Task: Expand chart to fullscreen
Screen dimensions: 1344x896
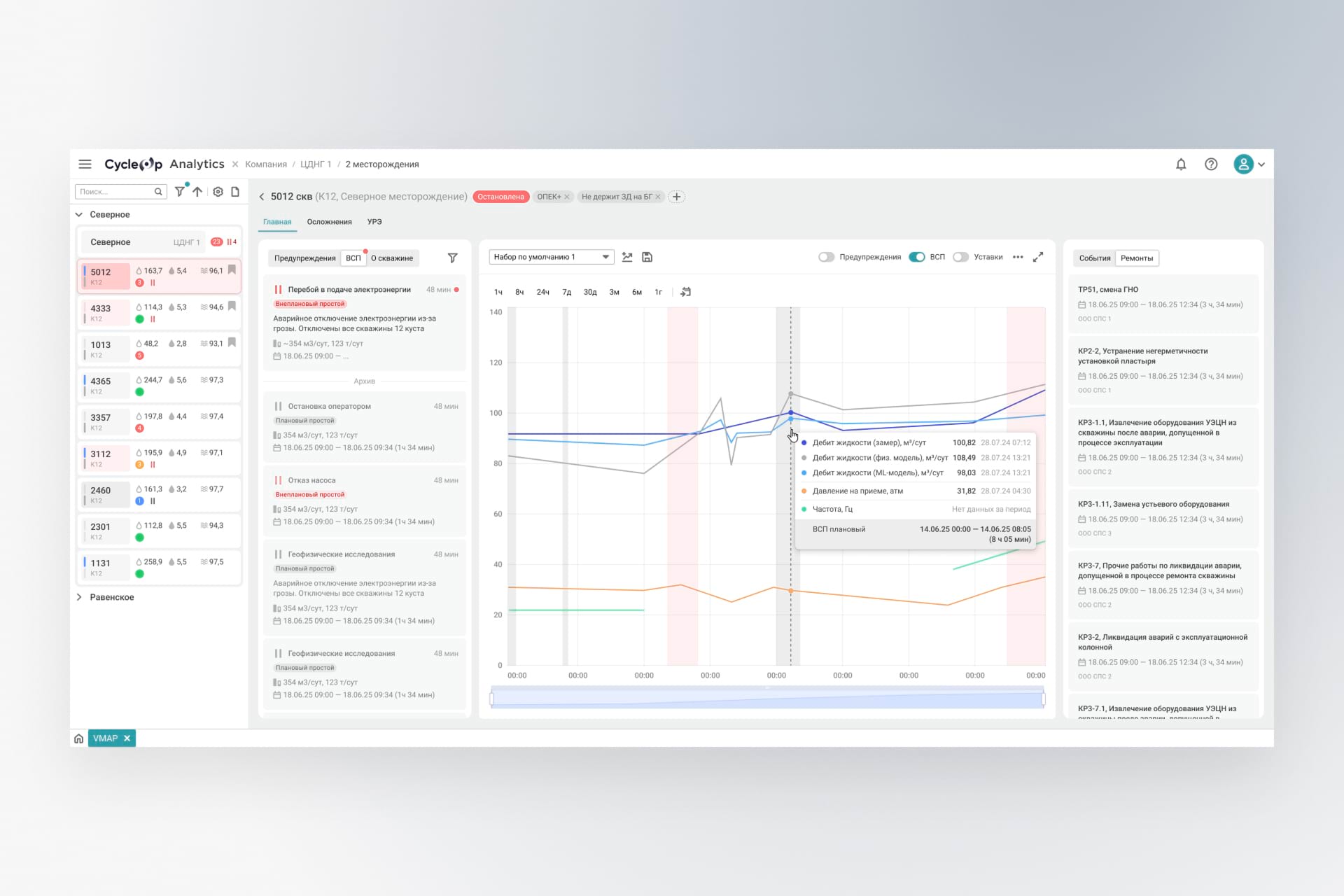Action: tap(1038, 257)
